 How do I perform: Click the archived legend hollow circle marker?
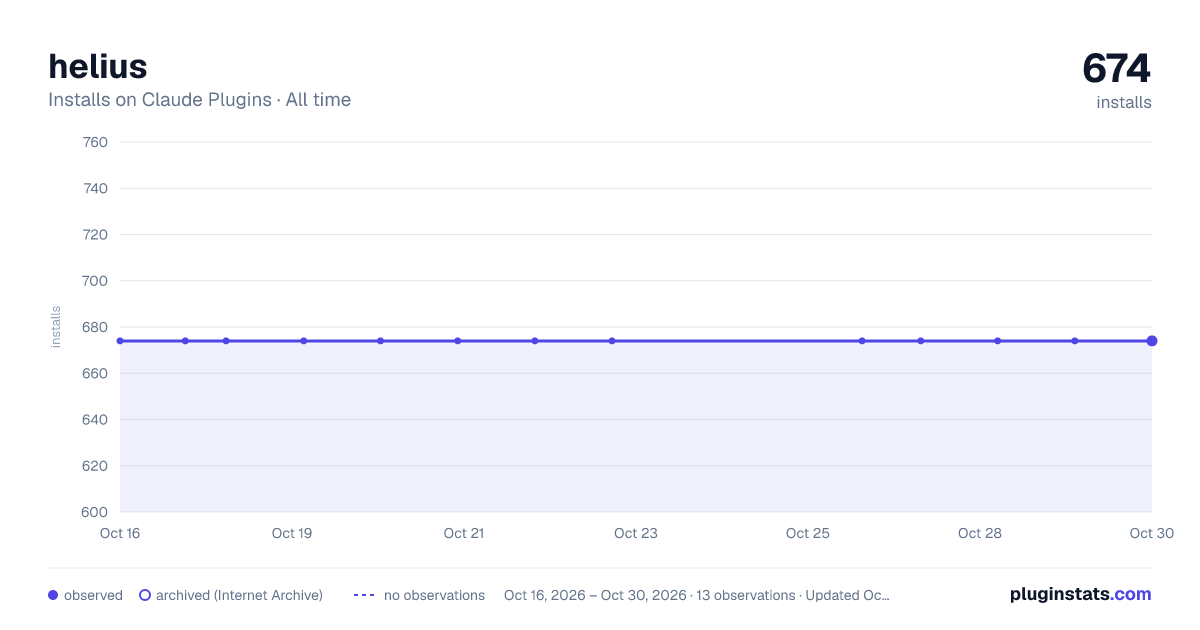click(x=145, y=595)
